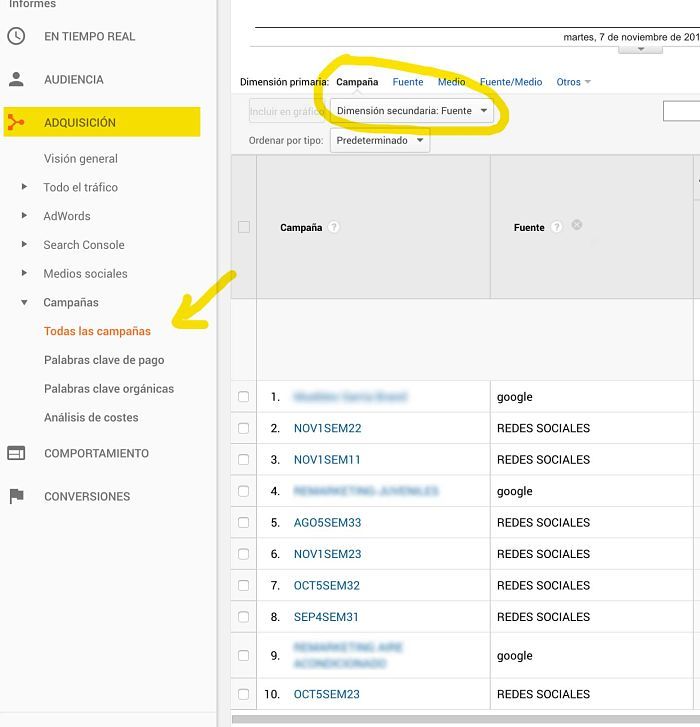The height and width of the screenshot is (727, 700).
Task: Open Palabras clave orgánicas report
Action: [x=109, y=389]
